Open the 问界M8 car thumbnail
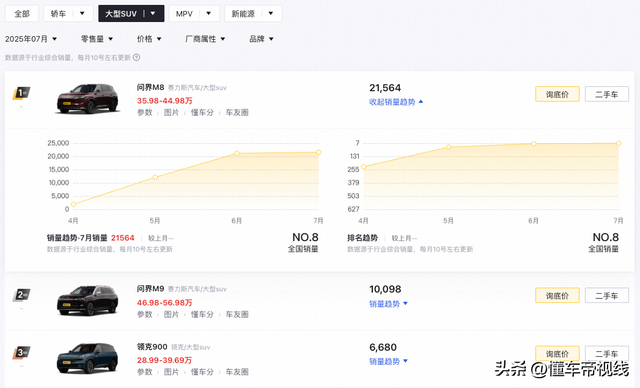Viewport: 640px width, 388px height. click(x=87, y=98)
